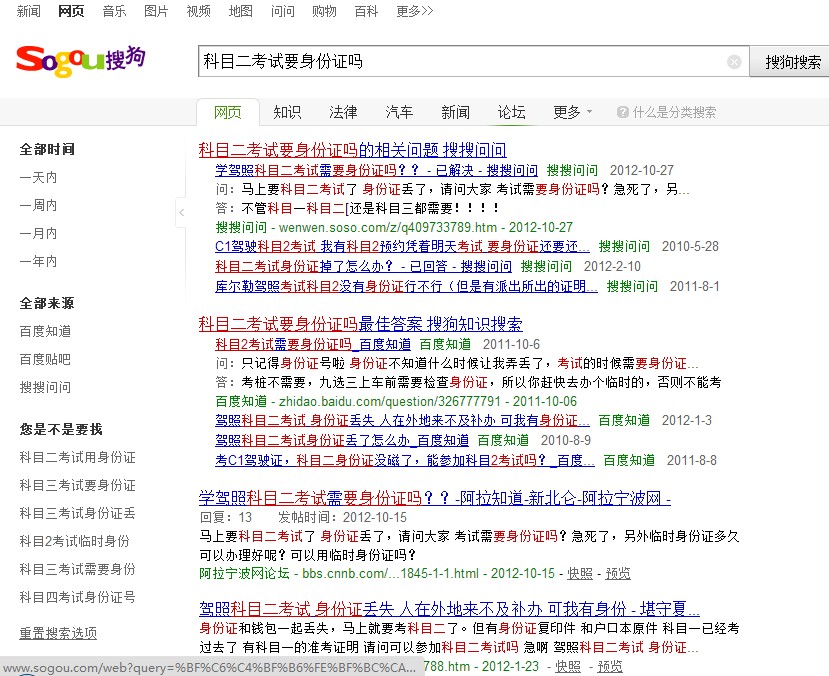
Task: Click the zhidao.baidu.com/question/326777791 URL text
Action: pos(390,402)
